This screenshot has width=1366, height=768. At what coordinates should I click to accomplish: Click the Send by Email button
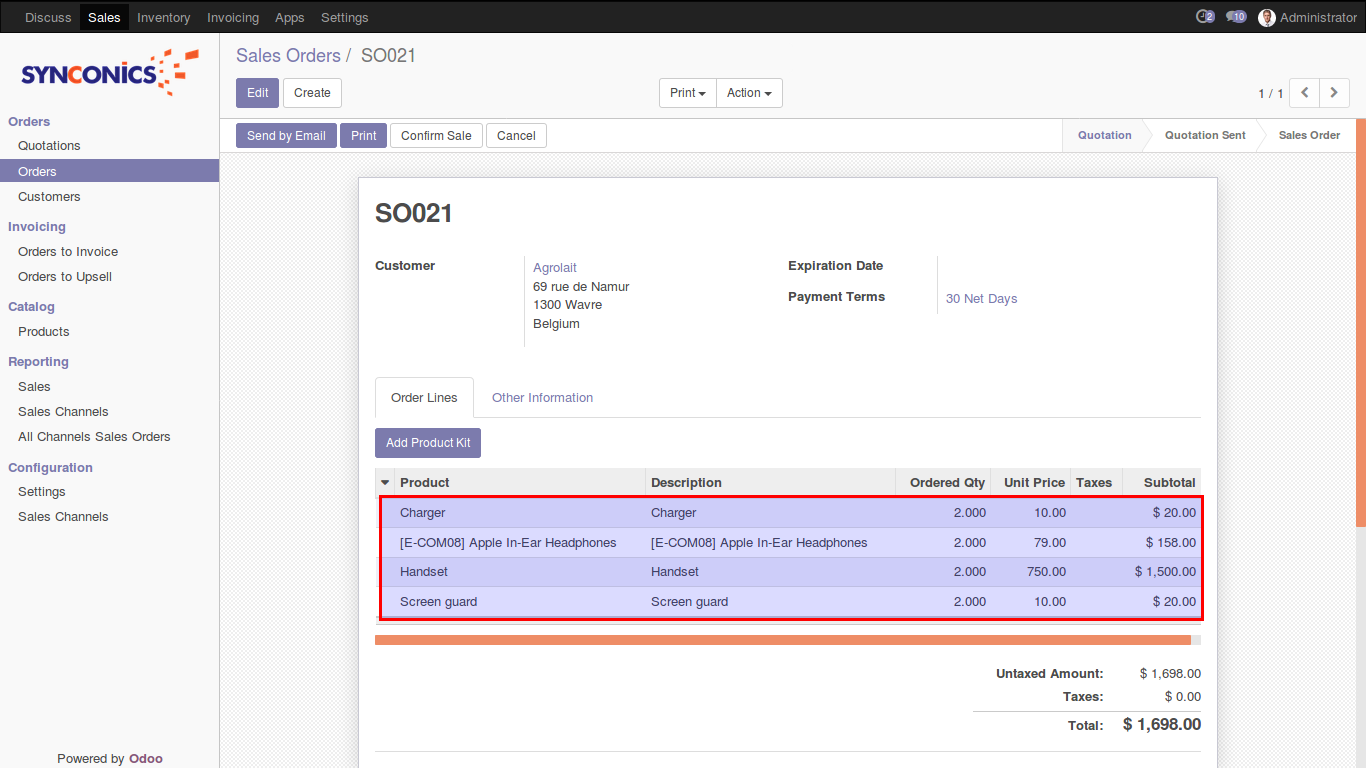pos(286,136)
